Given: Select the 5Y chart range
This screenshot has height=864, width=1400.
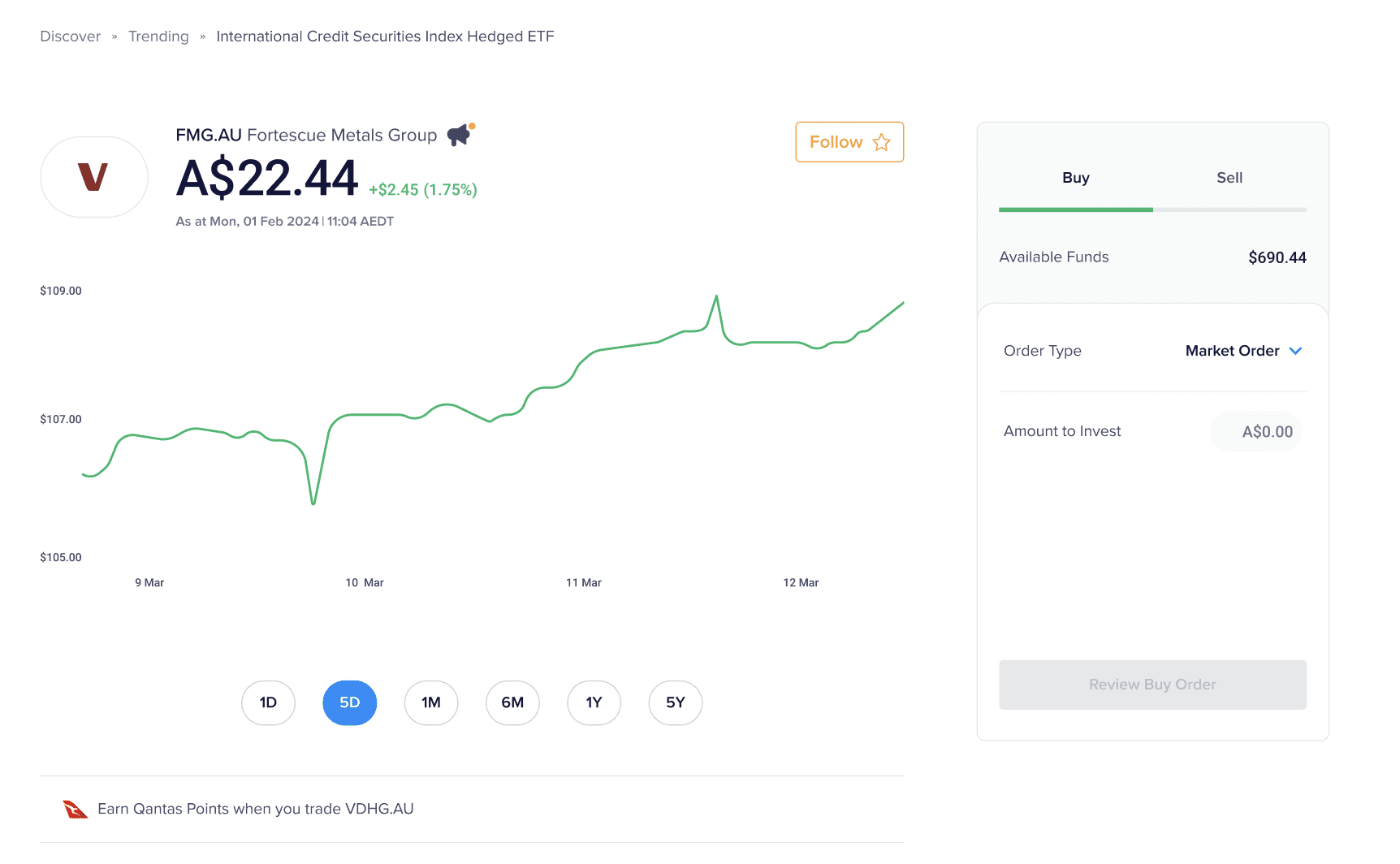Looking at the screenshot, I should (676, 702).
